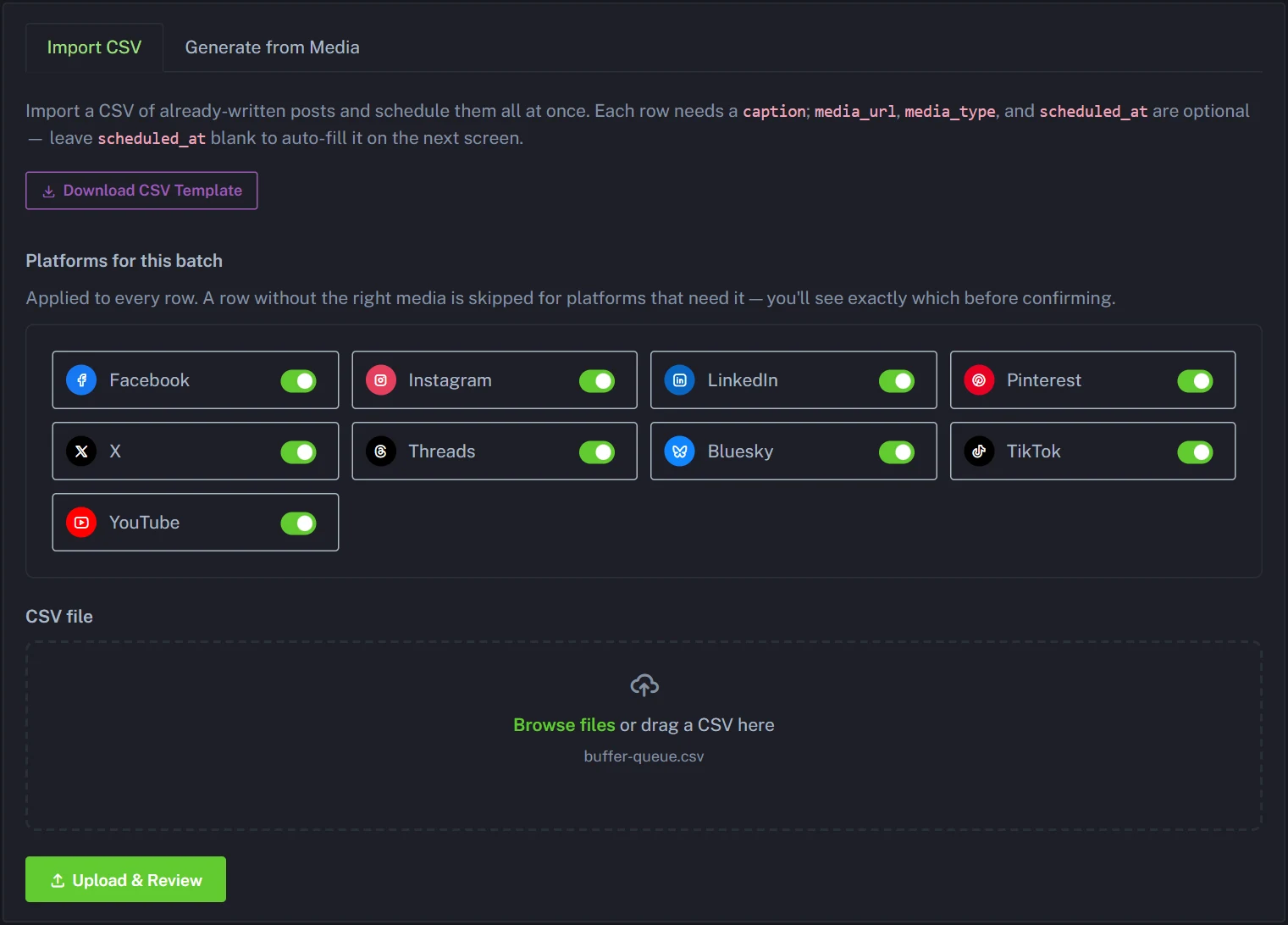The height and width of the screenshot is (925, 1288).
Task: Click the Threads label text
Action: (442, 451)
